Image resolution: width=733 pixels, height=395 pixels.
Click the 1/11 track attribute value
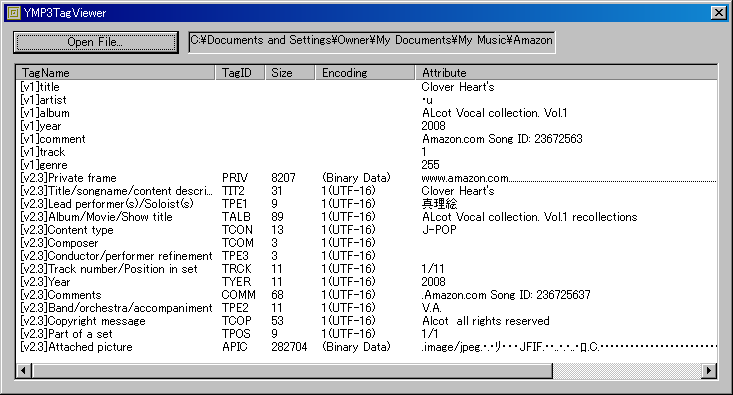click(x=433, y=269)
